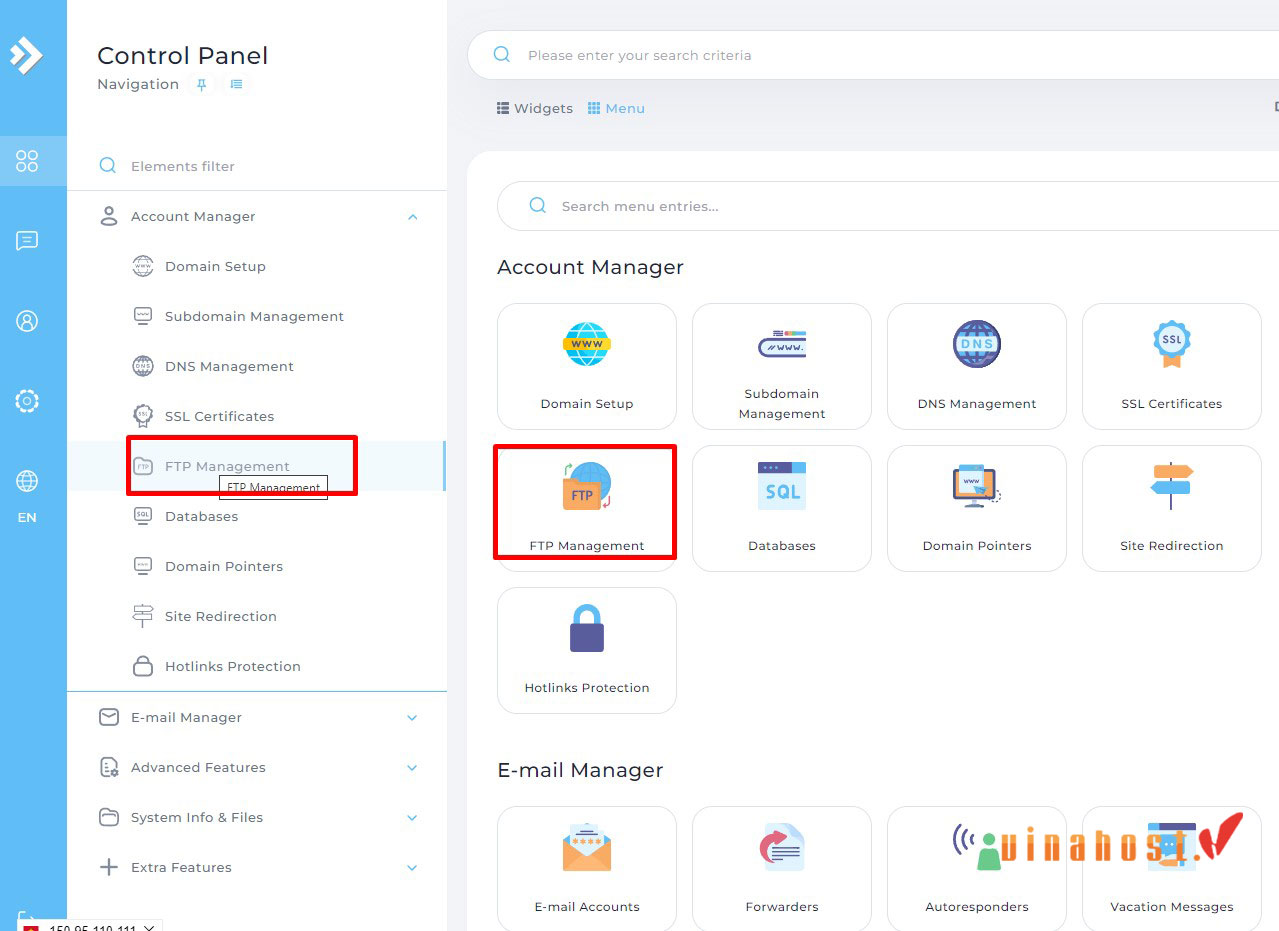Viewport: 1279px width, 931px height.
Task: Click the Site Redirection signpost icon
Action: tap(1172, 487)
